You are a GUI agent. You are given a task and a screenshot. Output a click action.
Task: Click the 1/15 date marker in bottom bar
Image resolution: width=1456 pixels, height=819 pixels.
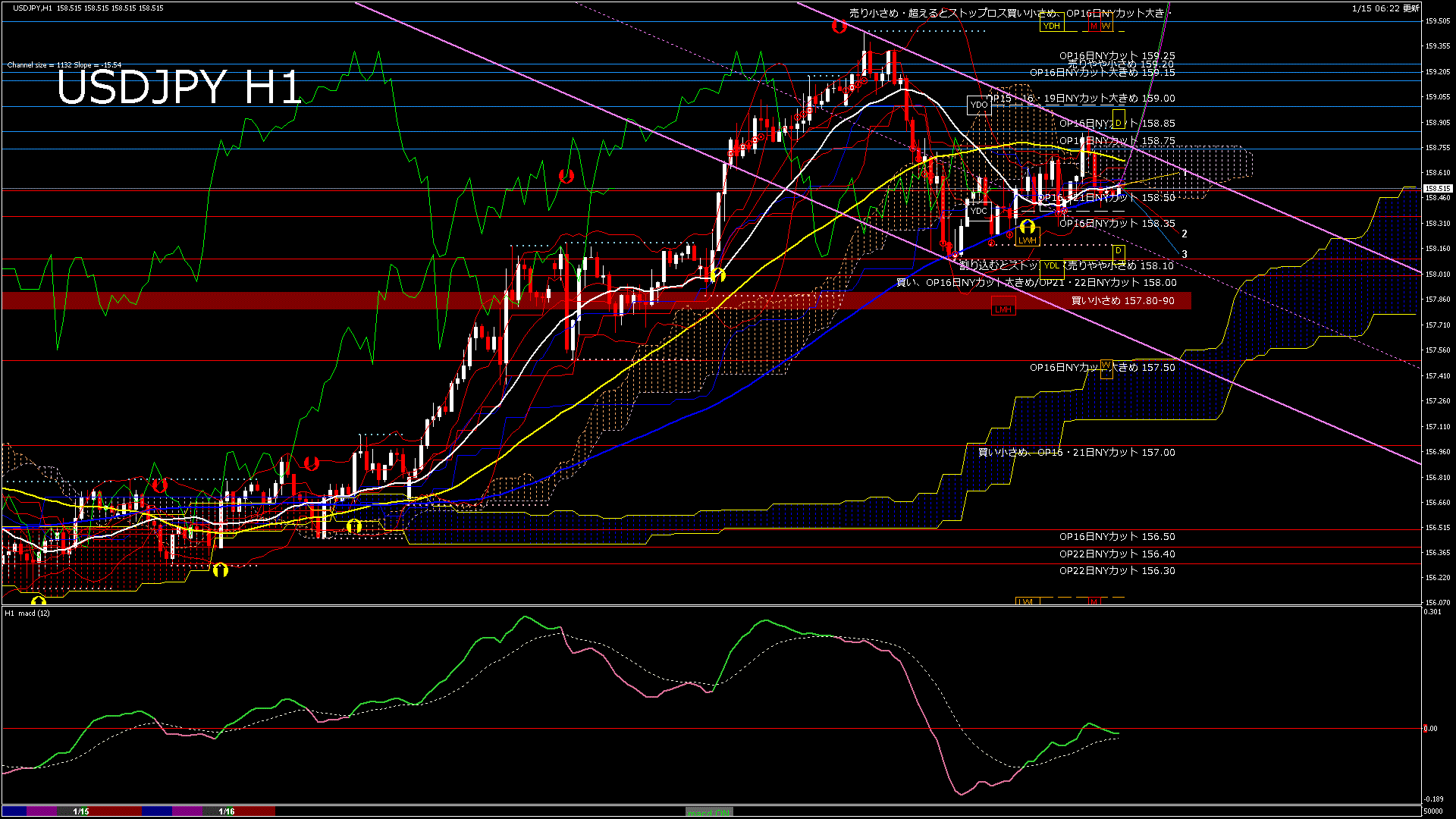point(79,811)
